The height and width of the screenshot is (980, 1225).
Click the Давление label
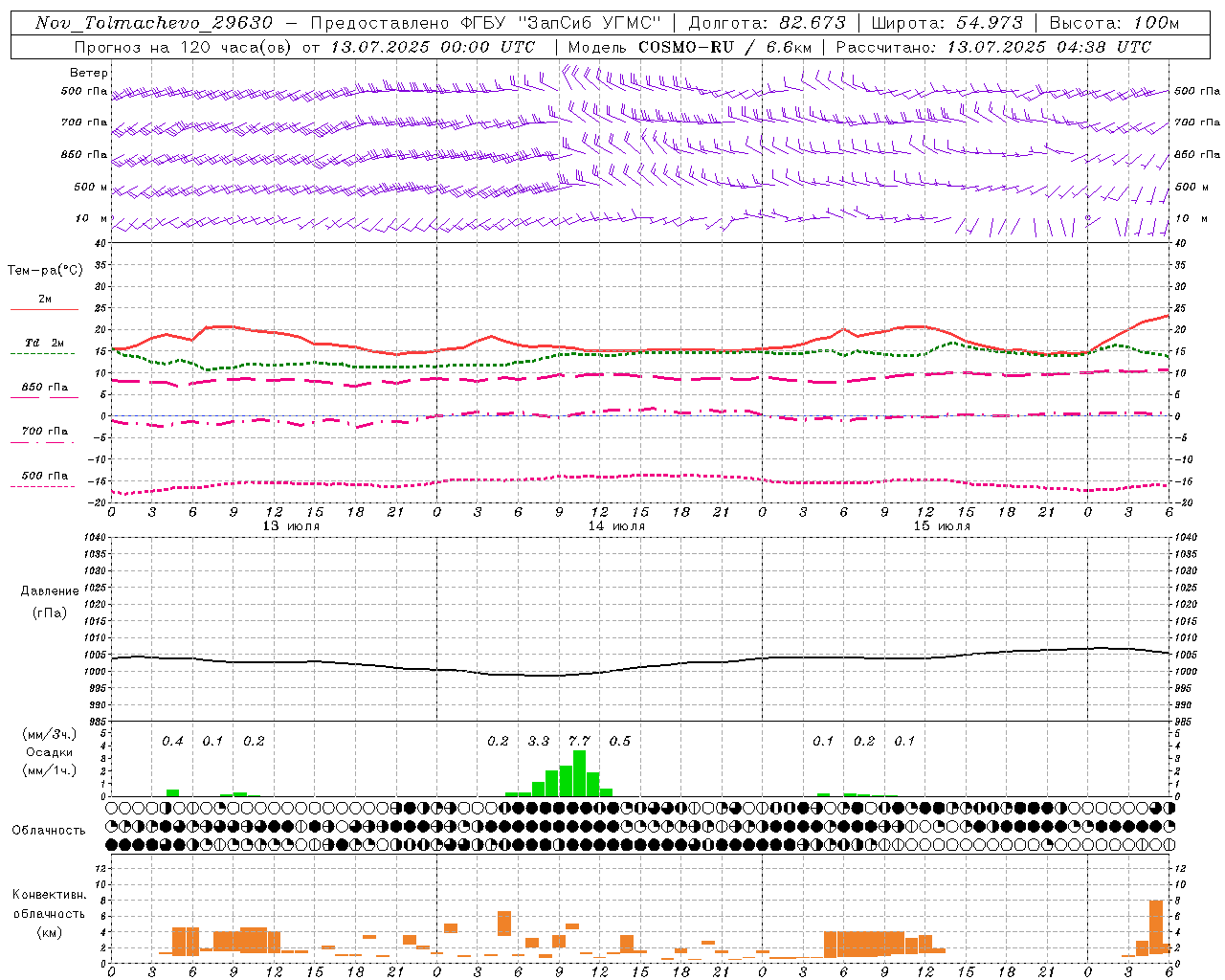pos(50,591)
